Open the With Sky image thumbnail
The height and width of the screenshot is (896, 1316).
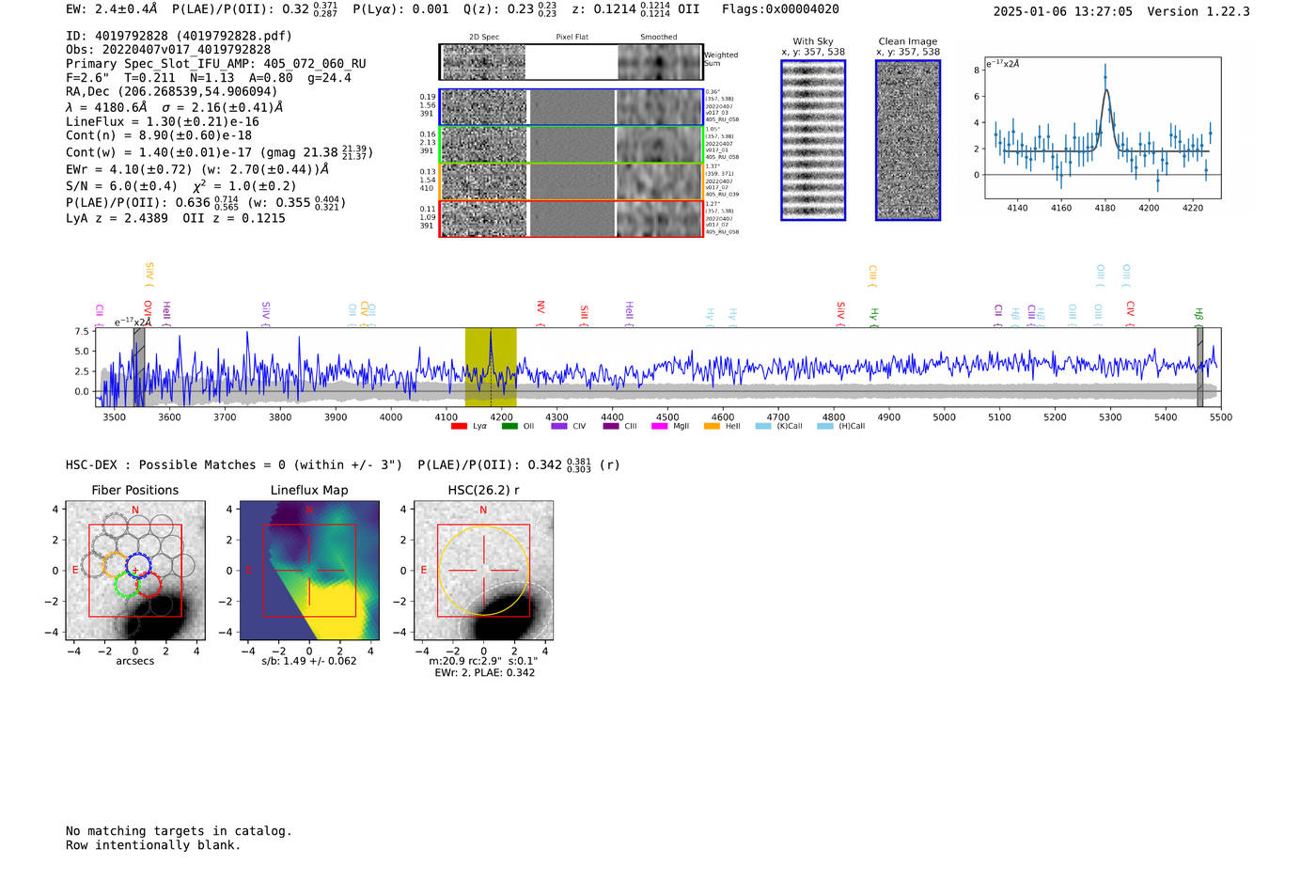coord(813,140)
